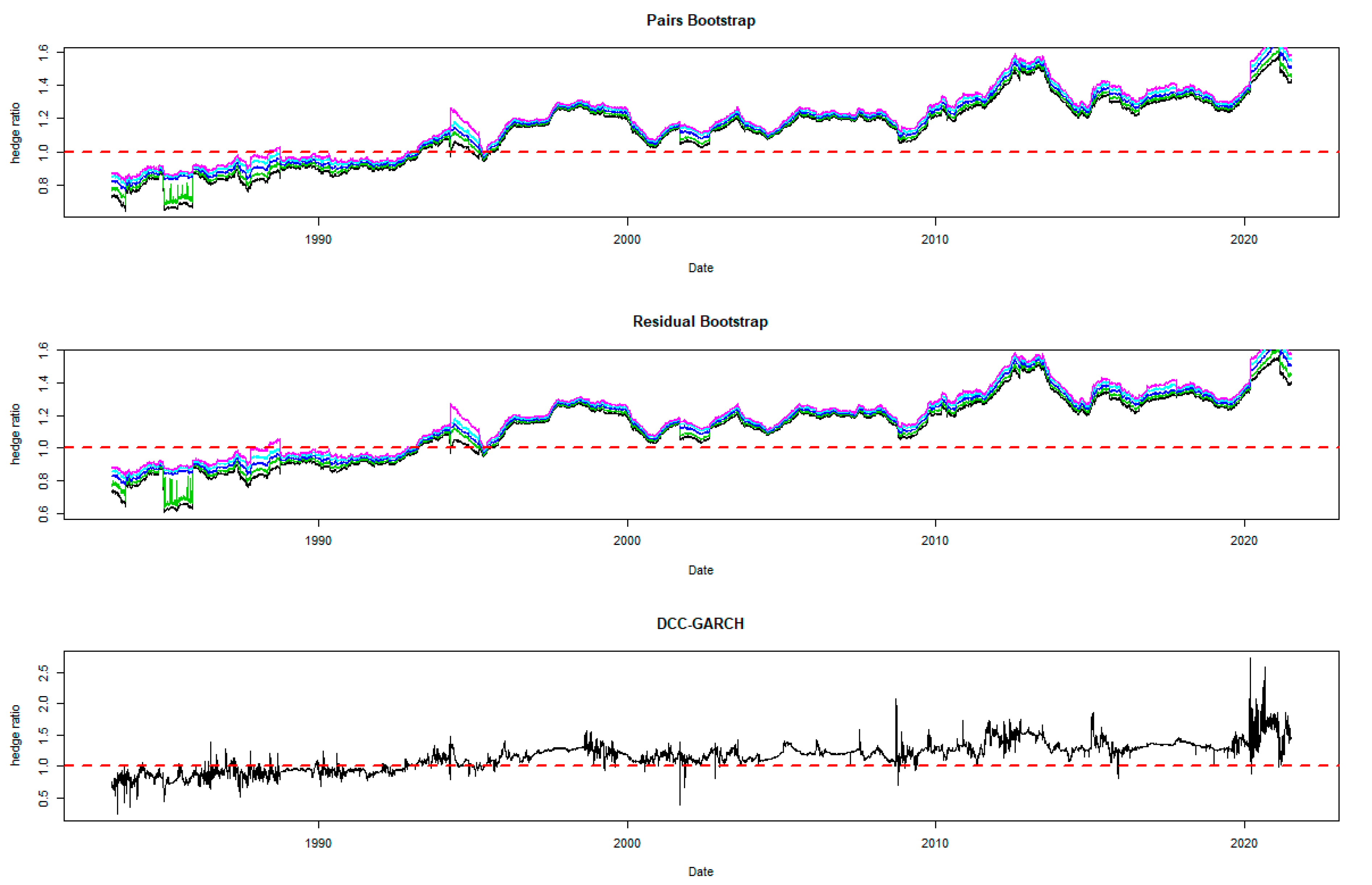This screenshot has height=885, width=1372.
Task: Click the Date axis label under Residual Bootstrap
Action: click(x=700, y=570)
